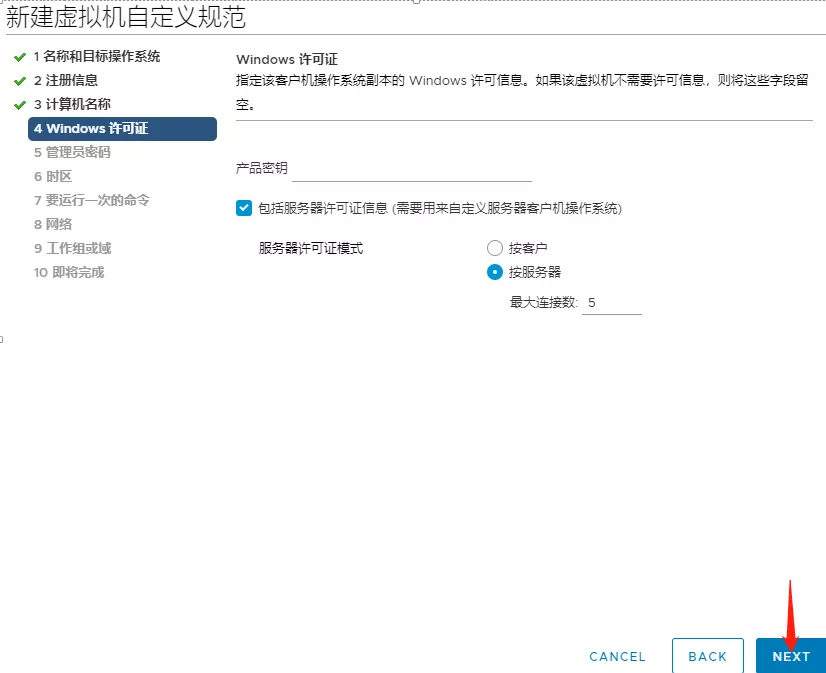Click green checkmark beside 计算机名称
This screenshot has height=673, width=826.
19,105
